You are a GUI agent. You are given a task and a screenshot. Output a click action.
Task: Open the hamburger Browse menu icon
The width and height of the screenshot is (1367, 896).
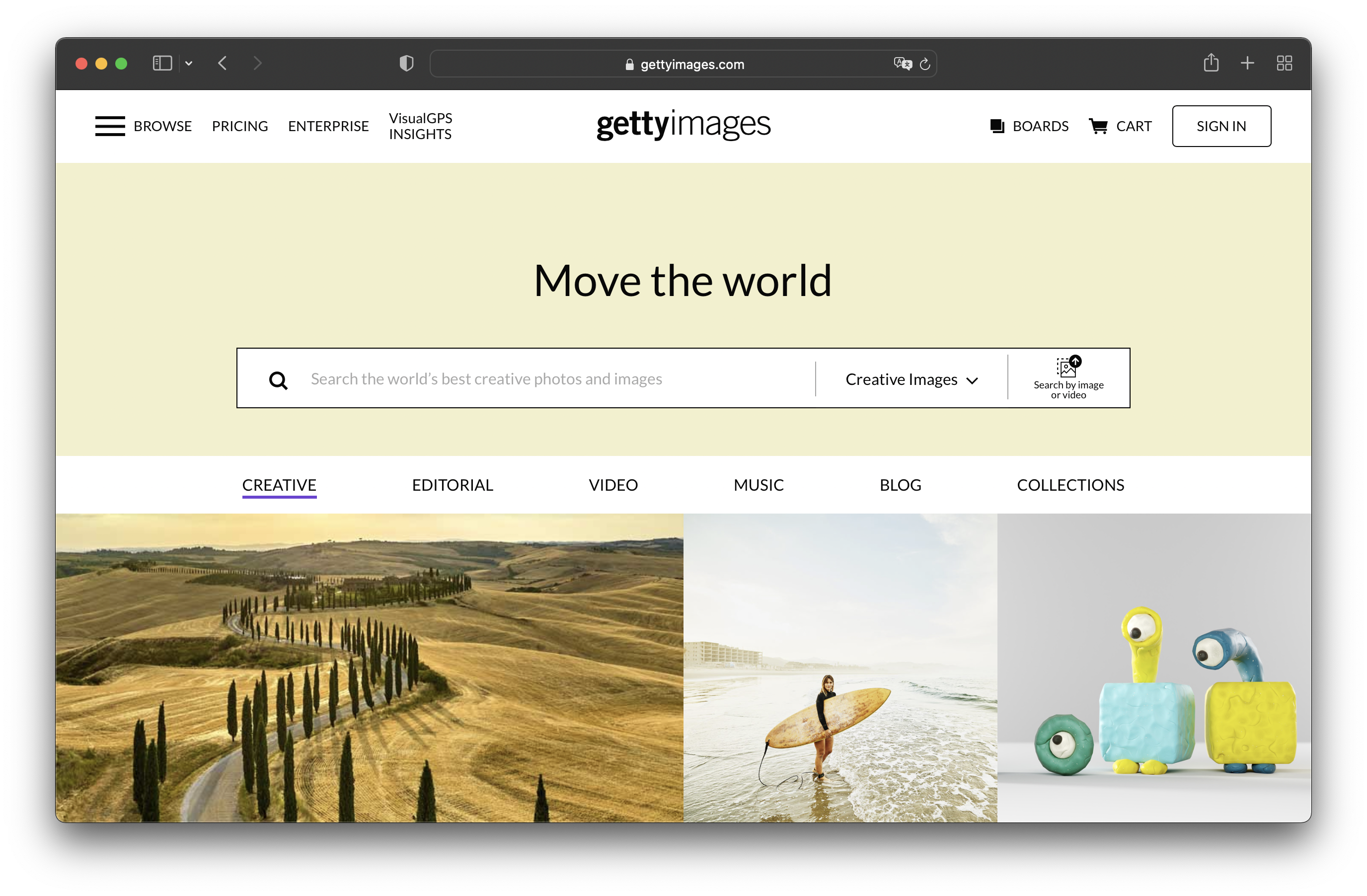(110, 126)
